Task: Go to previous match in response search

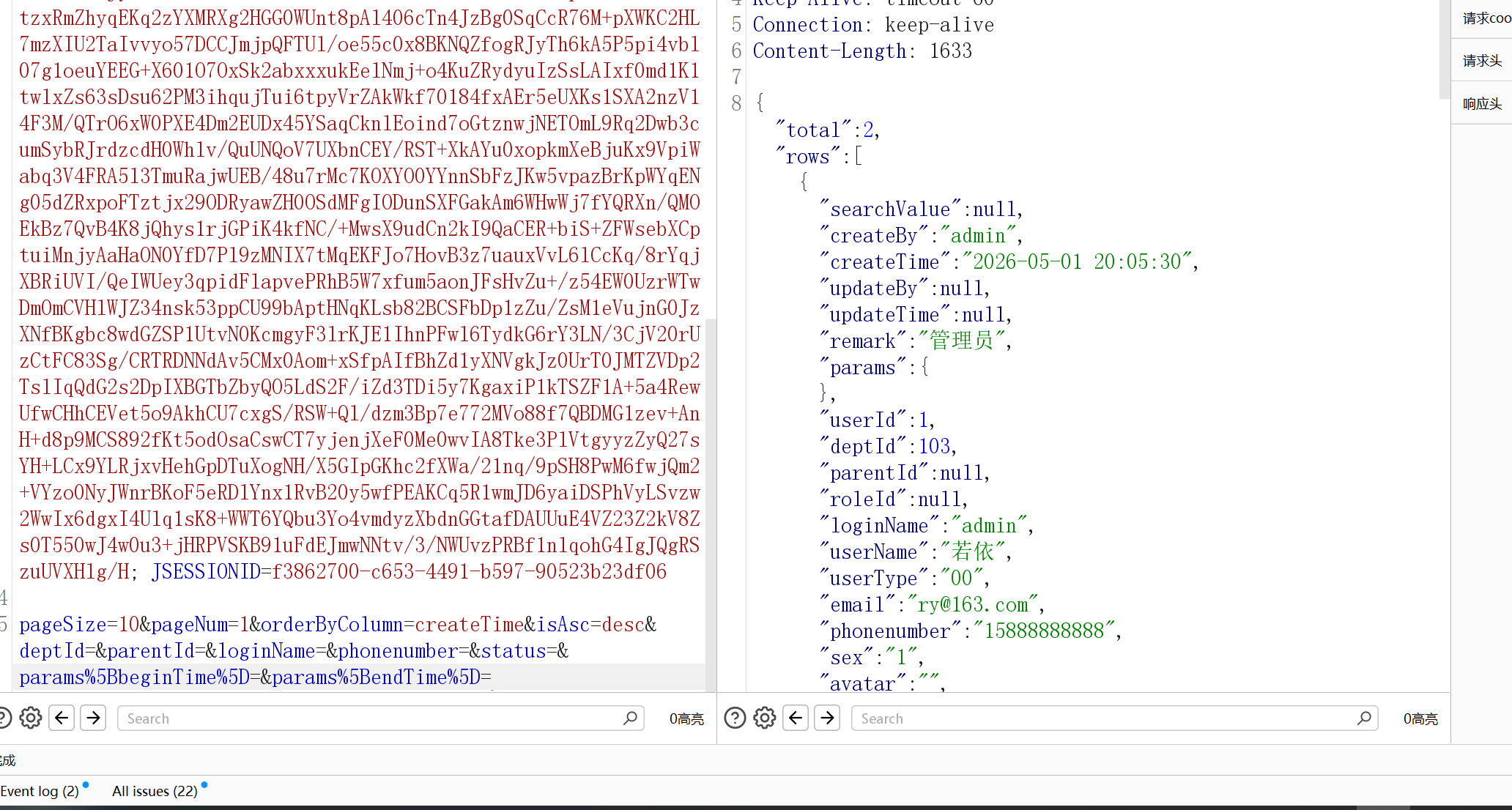Action: (x=796, y=718)
